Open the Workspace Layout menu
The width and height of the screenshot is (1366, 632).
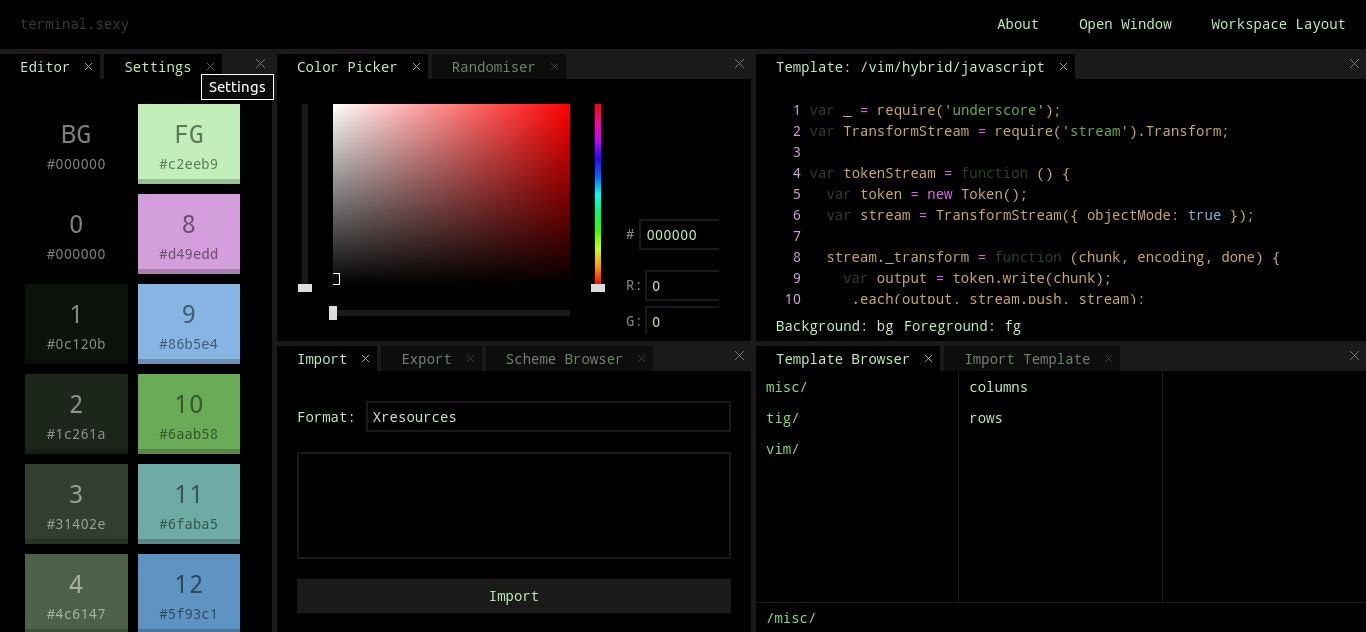[x=1278, y=24]
